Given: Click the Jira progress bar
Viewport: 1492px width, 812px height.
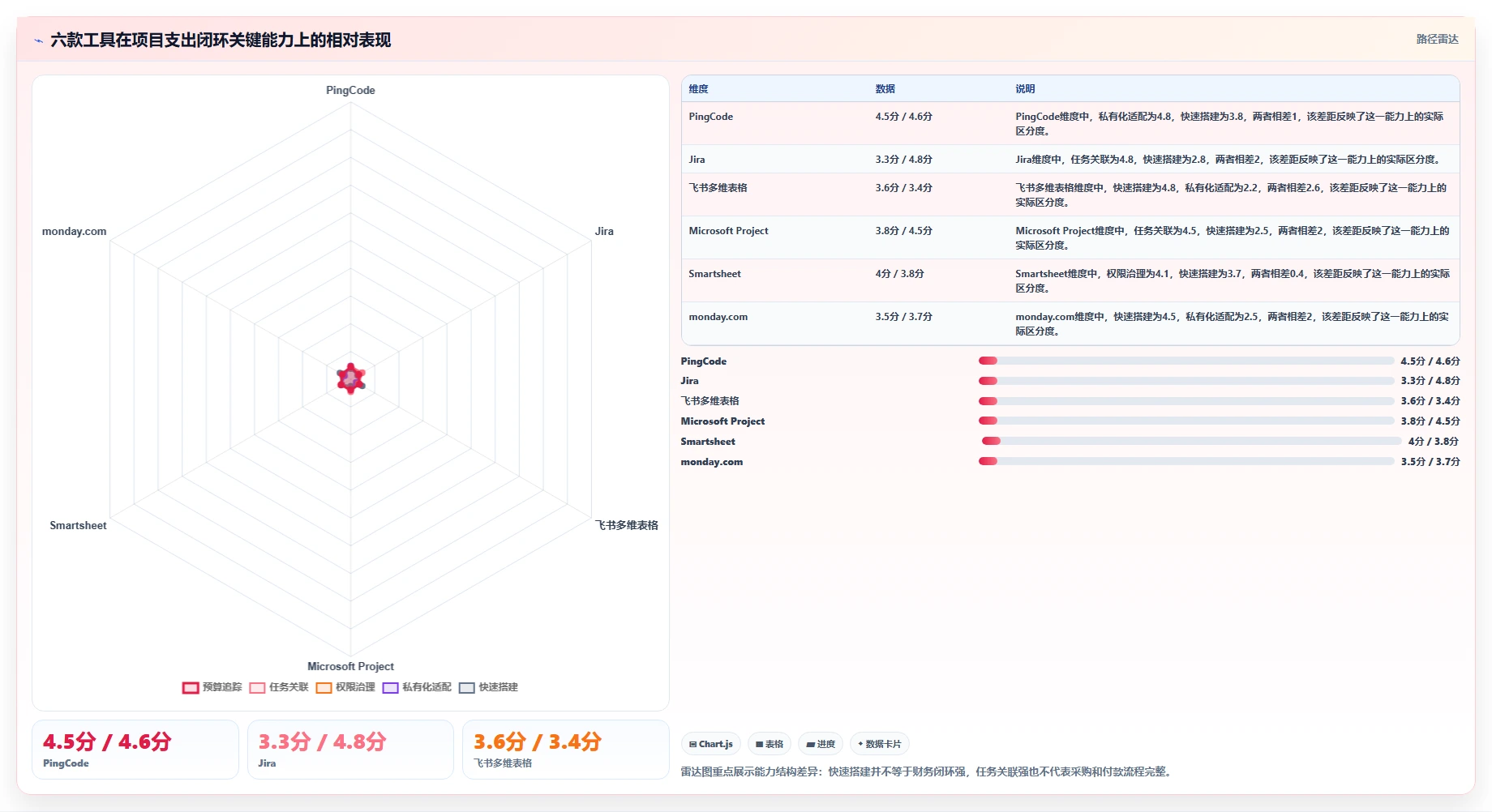Looking at the screenshot, I should [x=1186, y=381].
